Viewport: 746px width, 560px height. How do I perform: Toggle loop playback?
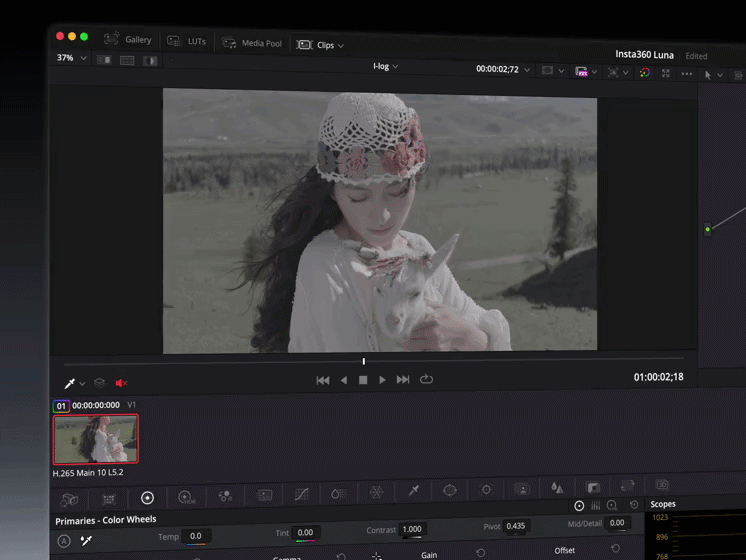426,379
